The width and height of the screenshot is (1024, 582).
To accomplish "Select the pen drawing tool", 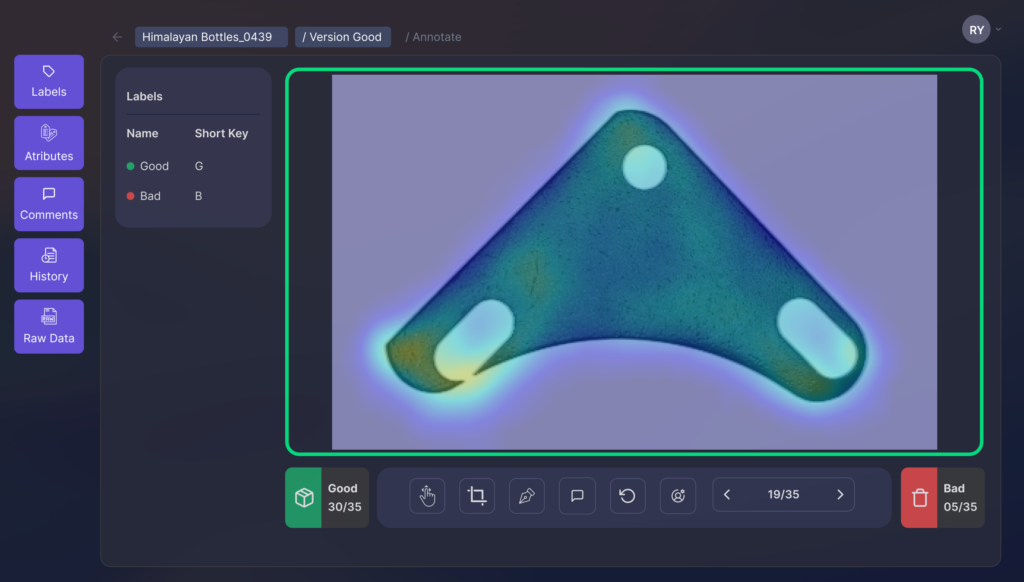I will (527, 496).
